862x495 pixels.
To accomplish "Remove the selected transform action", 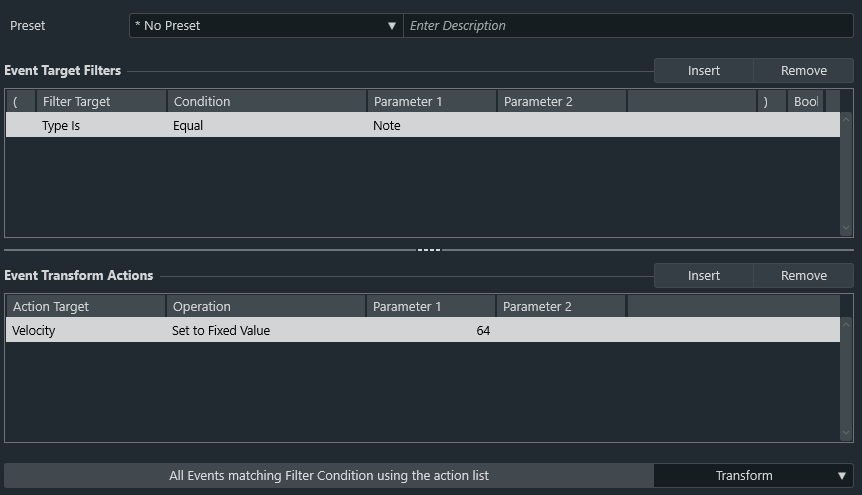I will 803,276.
